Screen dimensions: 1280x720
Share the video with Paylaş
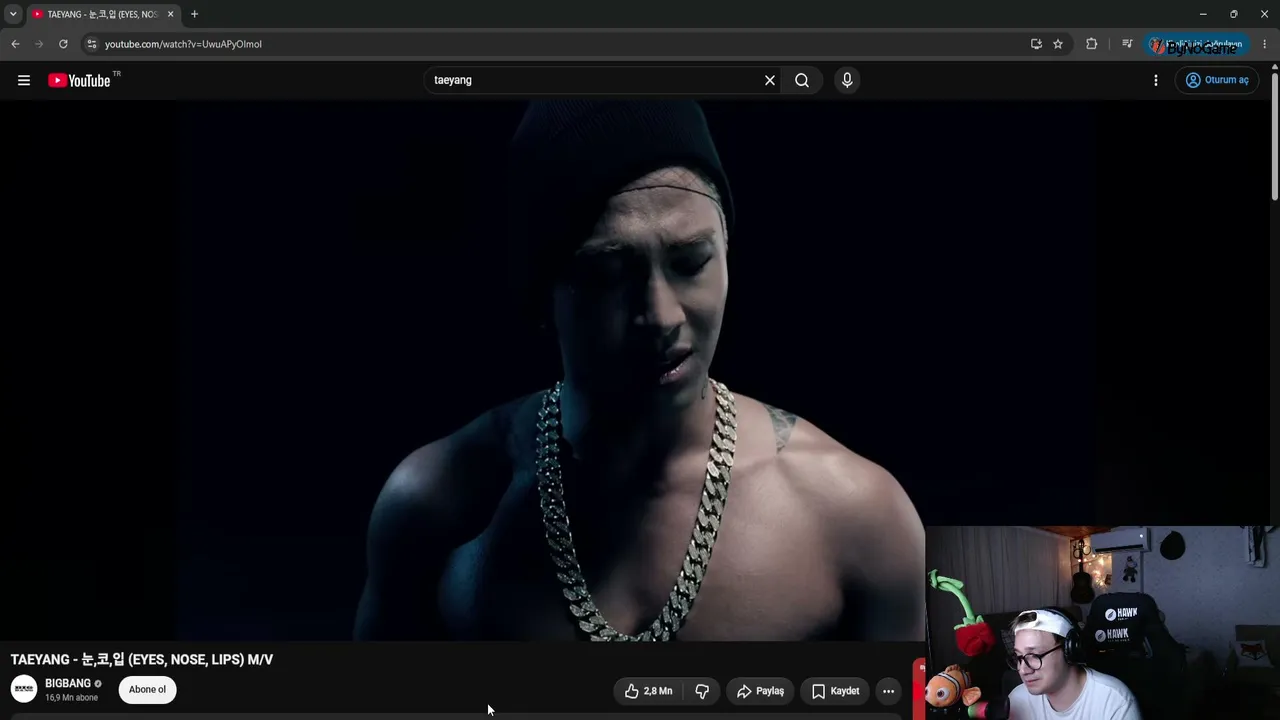[x=761, y=691]
